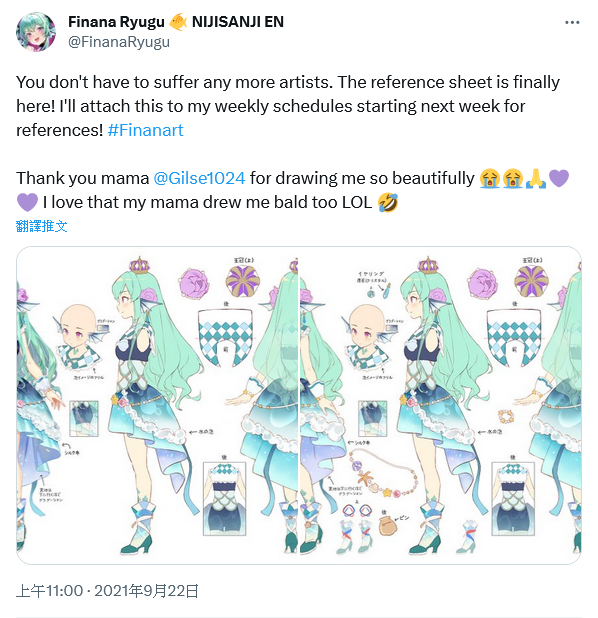Click the first crying face emoji
The height and width of the screenshot is (618, 598).
pyautogui.click(x=490, y=179)
